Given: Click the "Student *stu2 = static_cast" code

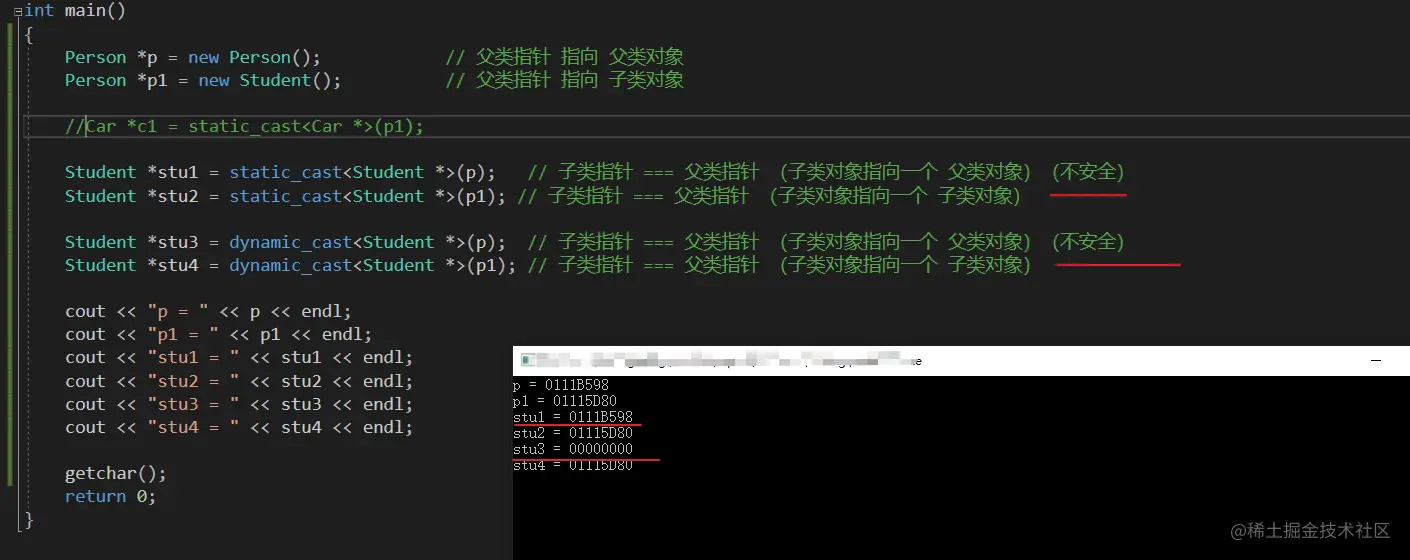Looking at the screenshot, I should 286,196.
